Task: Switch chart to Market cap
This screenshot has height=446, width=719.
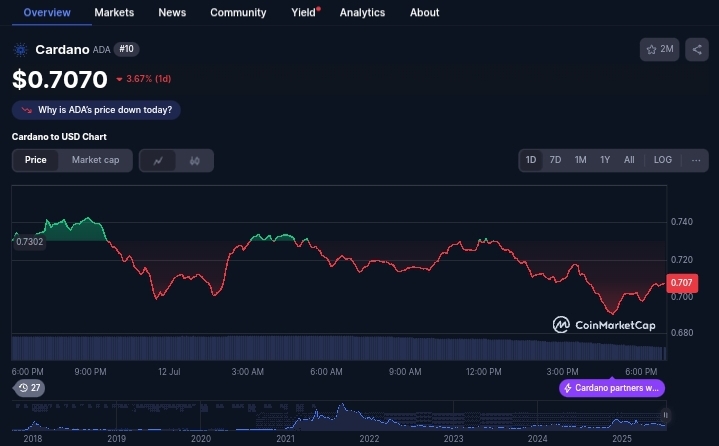Action: [x=95, y=160]
